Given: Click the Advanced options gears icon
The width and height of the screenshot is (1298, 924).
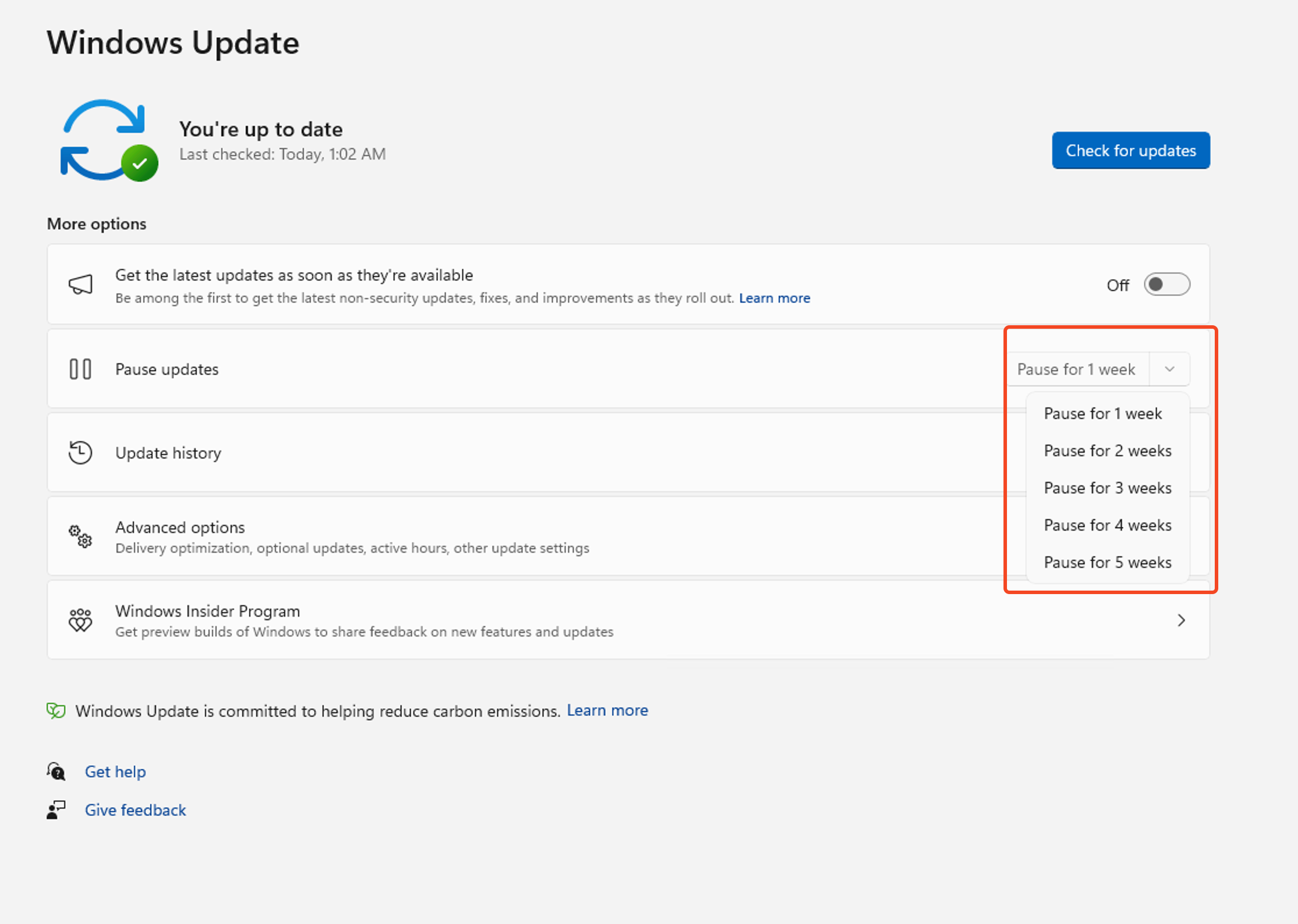Looking at the screenshot, I should coord(80,536).
